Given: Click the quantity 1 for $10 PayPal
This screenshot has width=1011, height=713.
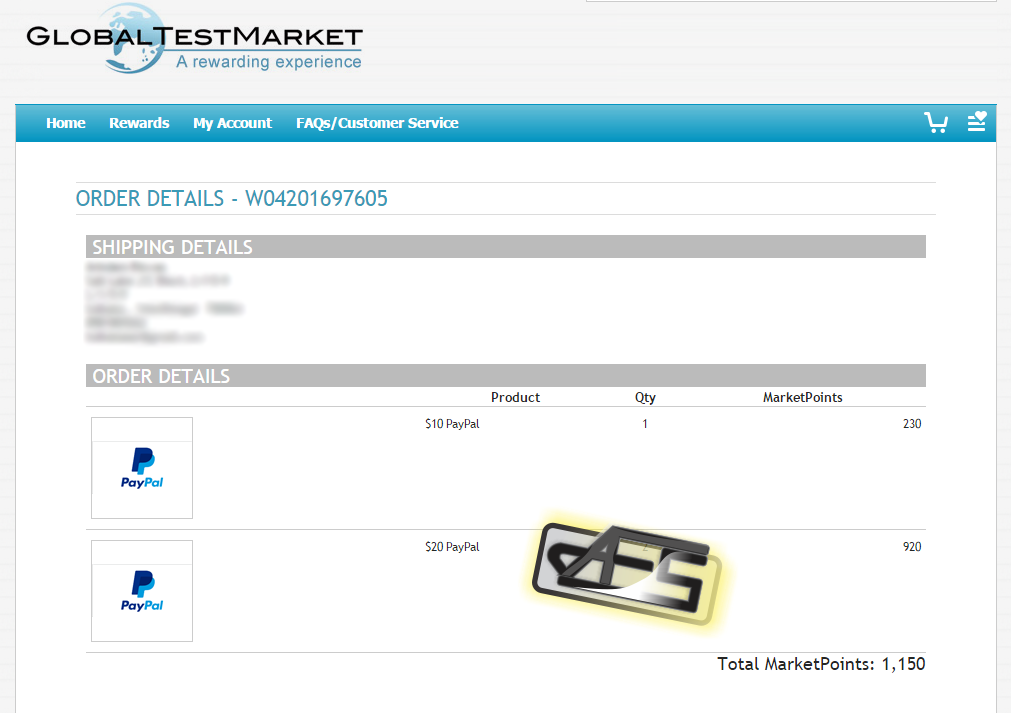Looking at the screenshot, I should 645,424.
